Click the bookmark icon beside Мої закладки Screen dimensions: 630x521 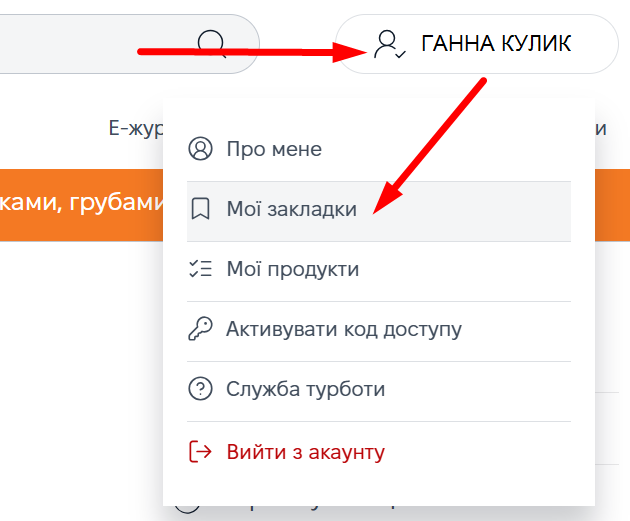[200, 209]
